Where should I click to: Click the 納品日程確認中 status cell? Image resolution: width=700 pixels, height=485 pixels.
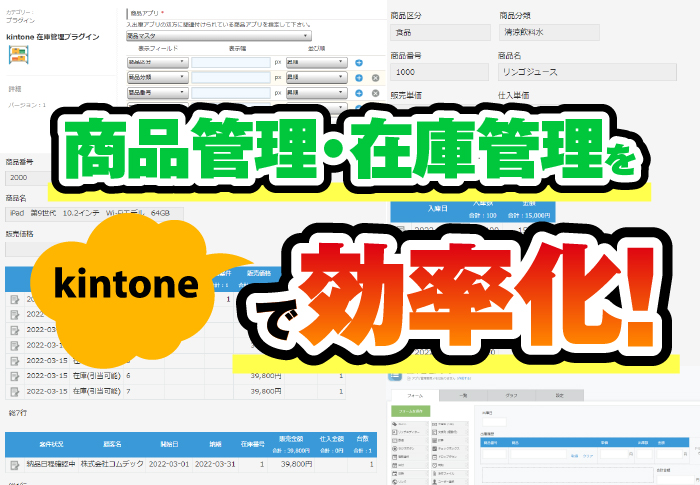[x=51, y=464]
